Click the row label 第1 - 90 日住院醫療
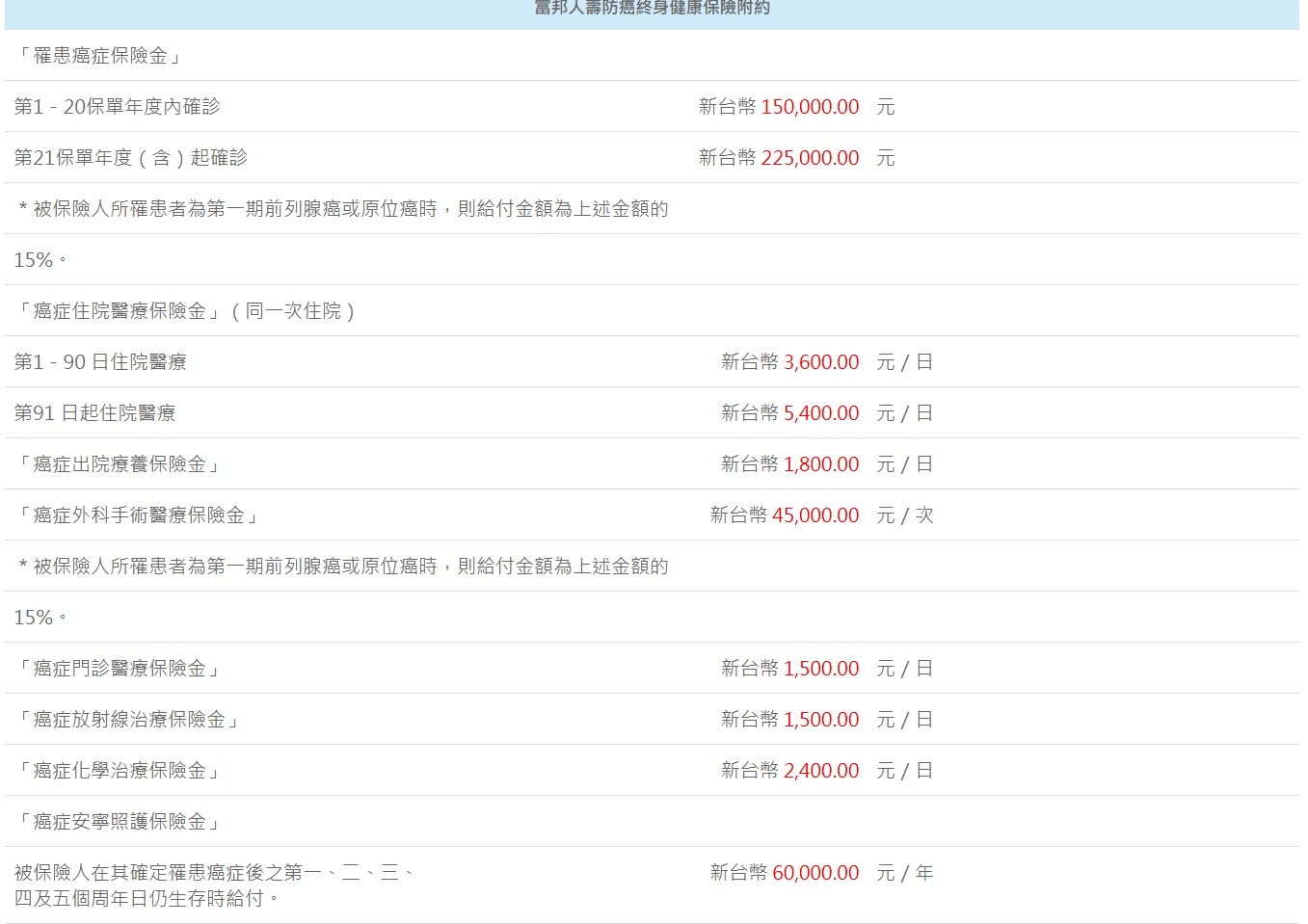This screenshot has height=924, width=1308. (x=100, y=362)
